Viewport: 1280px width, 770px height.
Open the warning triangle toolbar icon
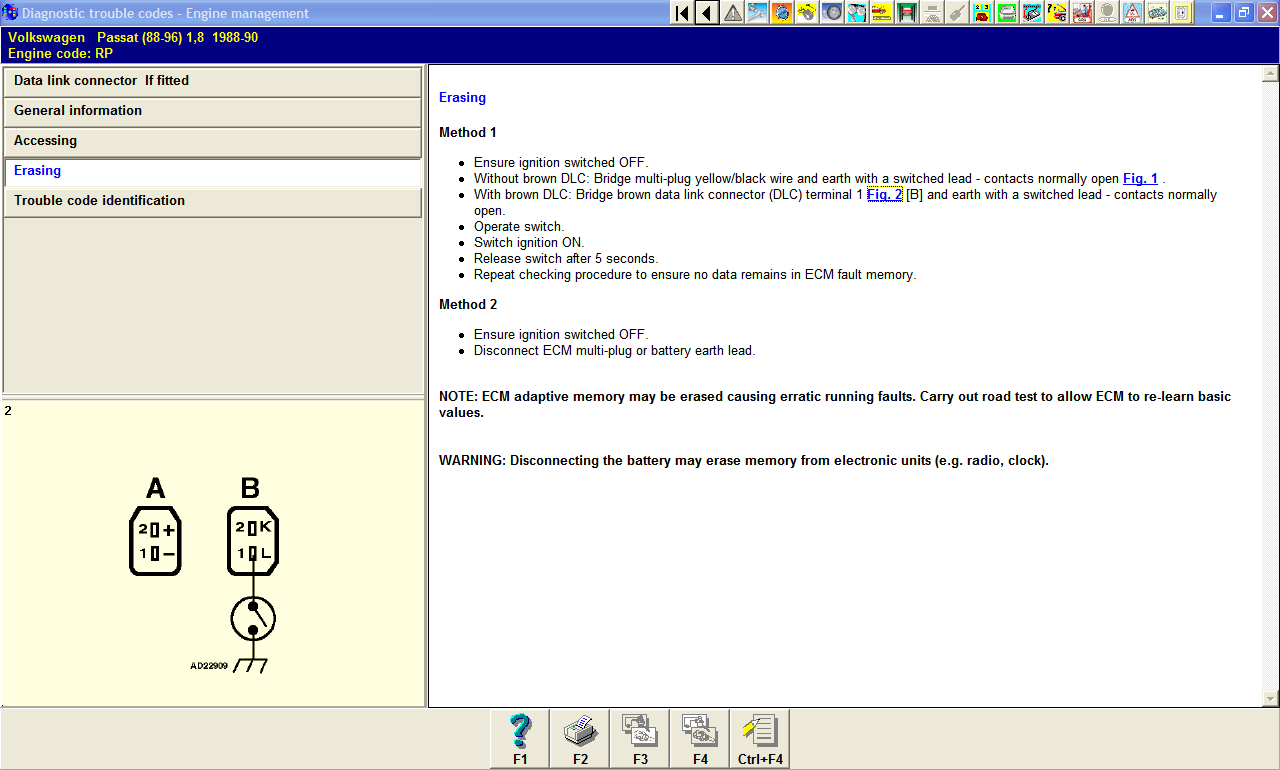(x=733, y=13)
